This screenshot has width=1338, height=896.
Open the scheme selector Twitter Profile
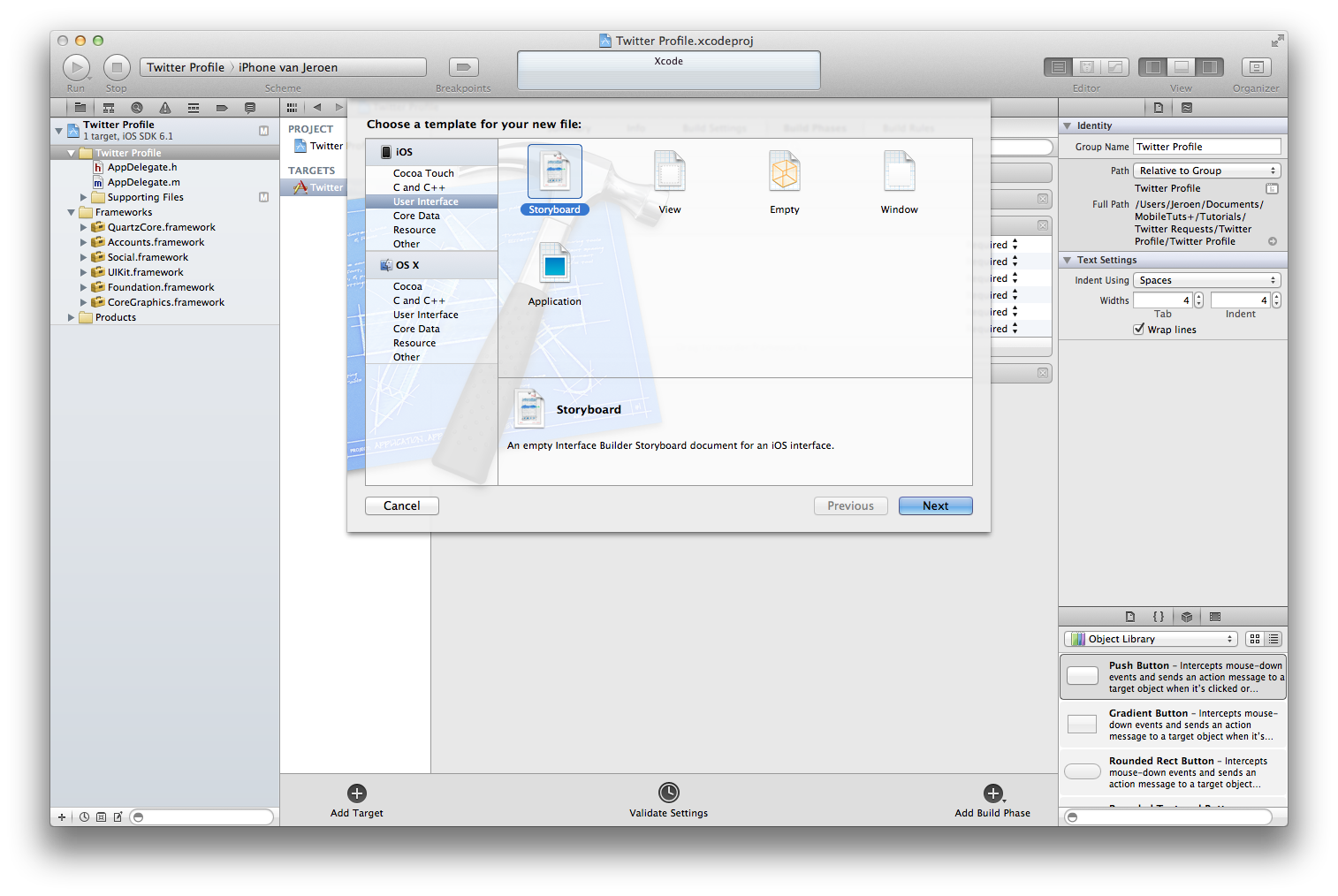coord(186,67)
